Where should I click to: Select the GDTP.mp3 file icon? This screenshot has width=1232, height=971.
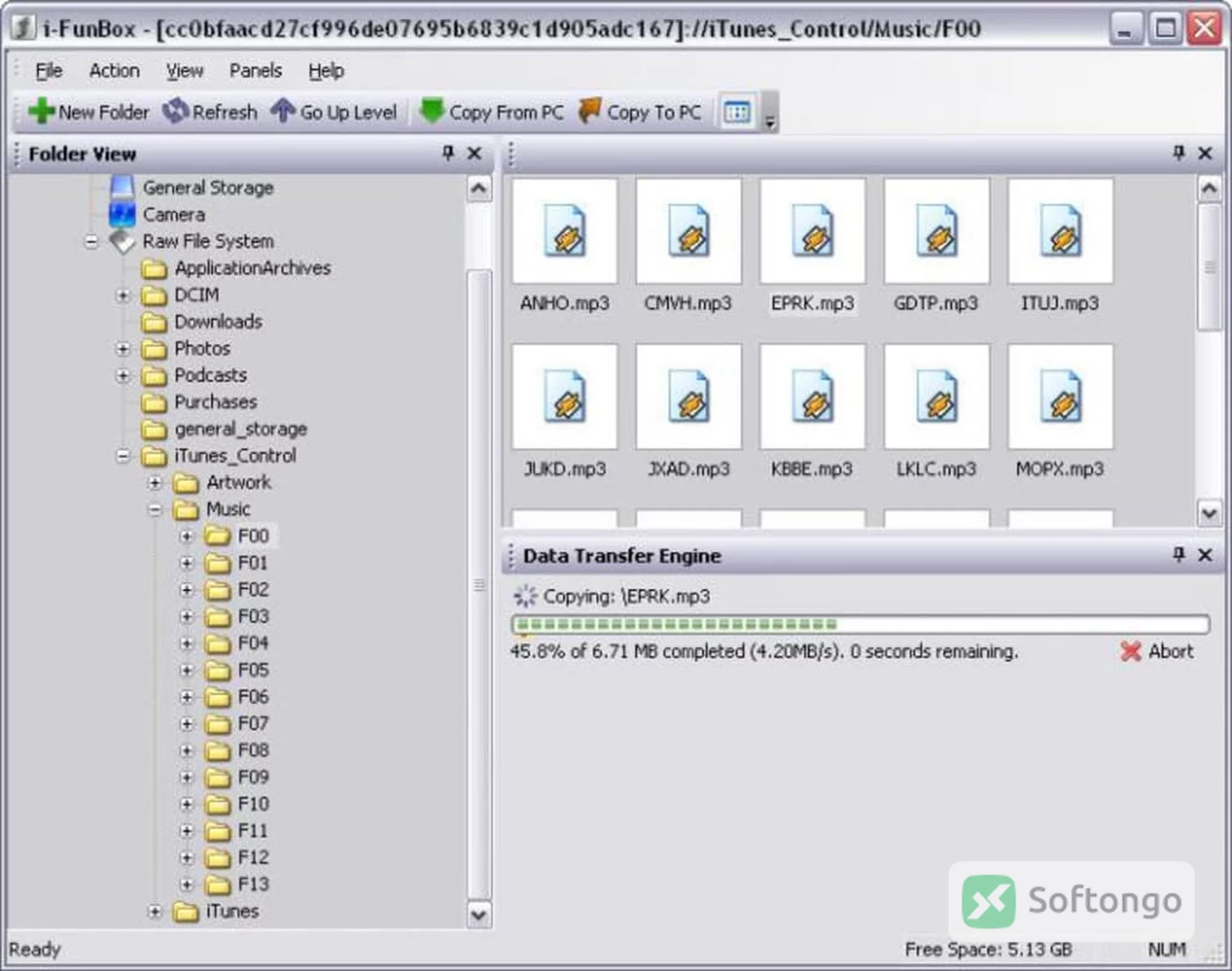(936, 231)
